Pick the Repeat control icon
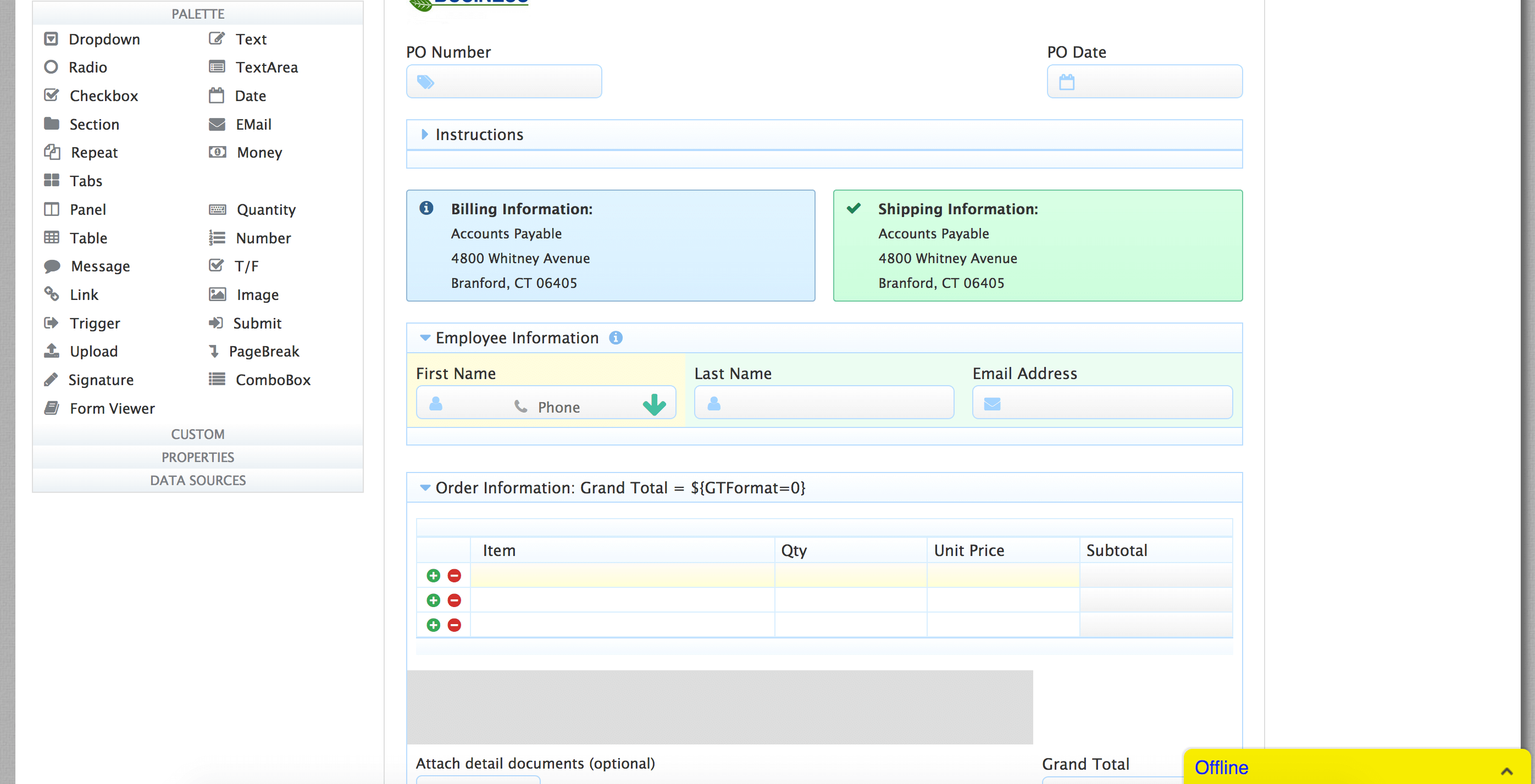Screen dimensions: 1535x784 pos(52,152)
